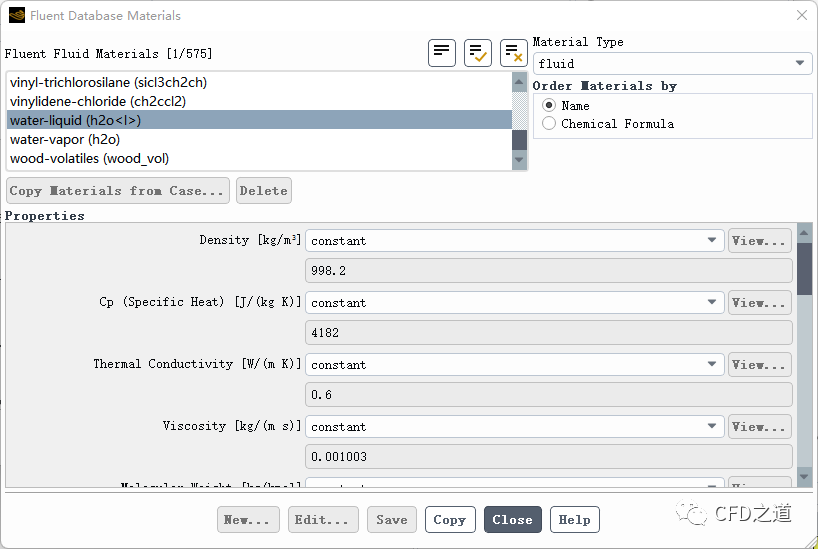818x549 pixels.
Task: Click the toggle-list-selection icon above materials list
Action: (441, 53)
